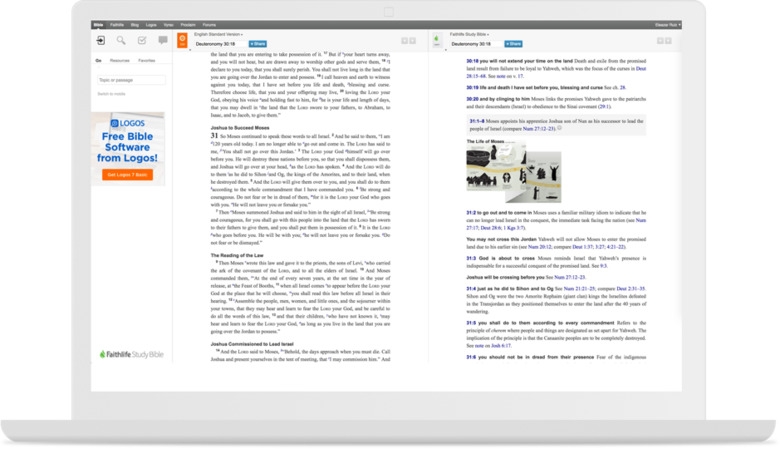Open Proclaim in top navigation
Image resolution: width=780 pixels, height=449 pixels.
click(x=188, y=25)
